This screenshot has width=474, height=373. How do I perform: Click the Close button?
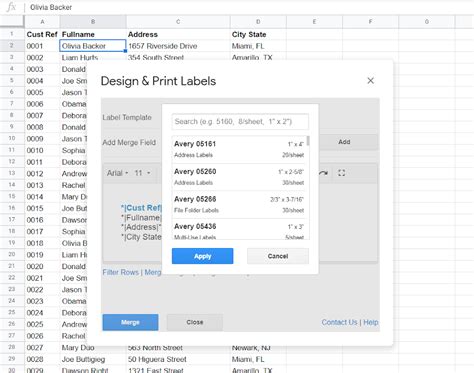[195, 322]
